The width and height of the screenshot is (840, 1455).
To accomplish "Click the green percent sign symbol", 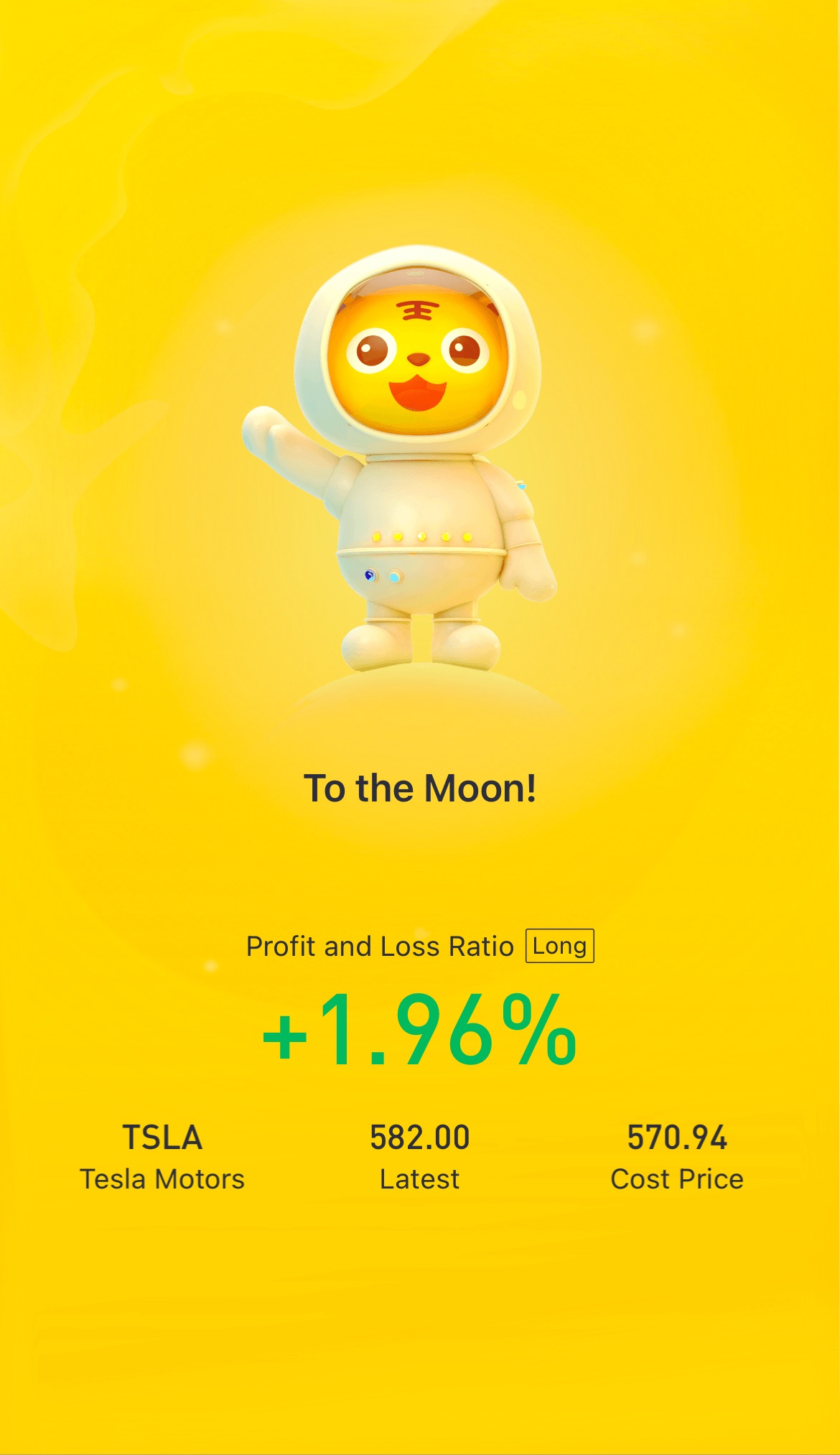I will pos(538,1030).
